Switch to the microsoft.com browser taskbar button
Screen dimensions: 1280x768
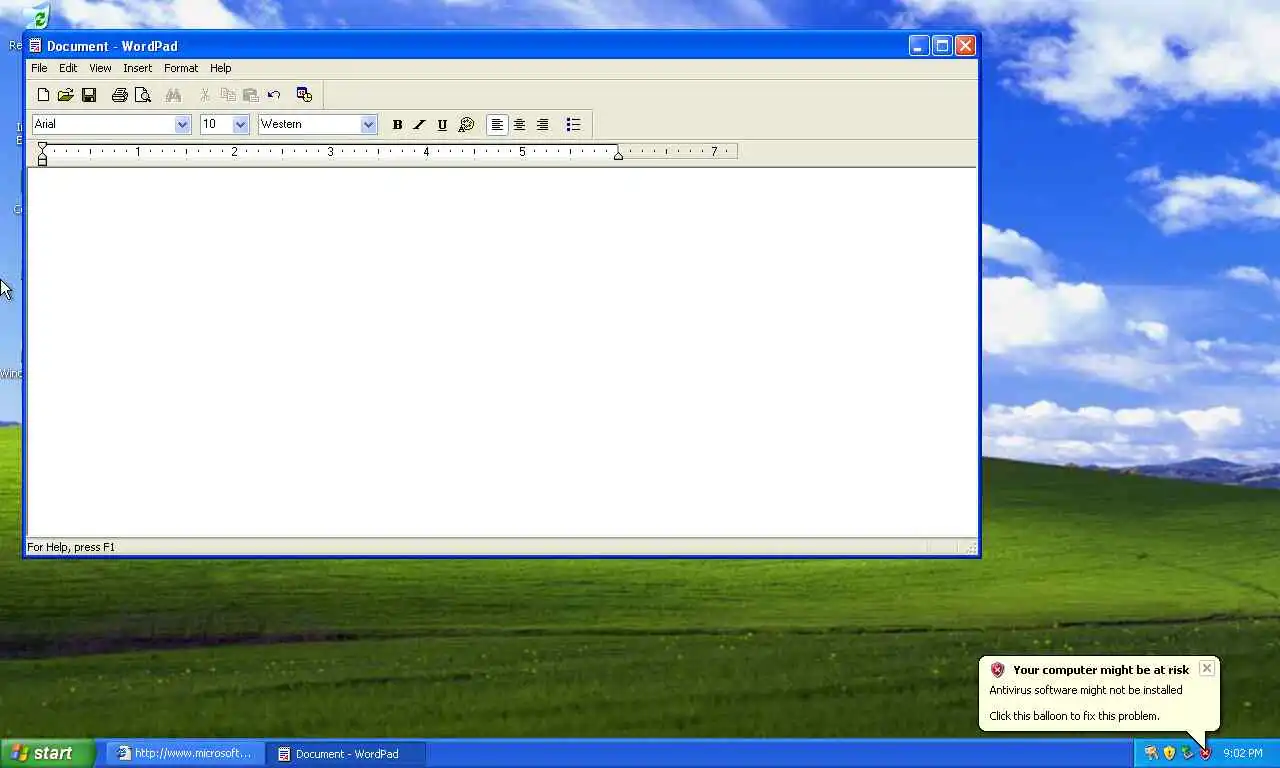coord(186,753)
